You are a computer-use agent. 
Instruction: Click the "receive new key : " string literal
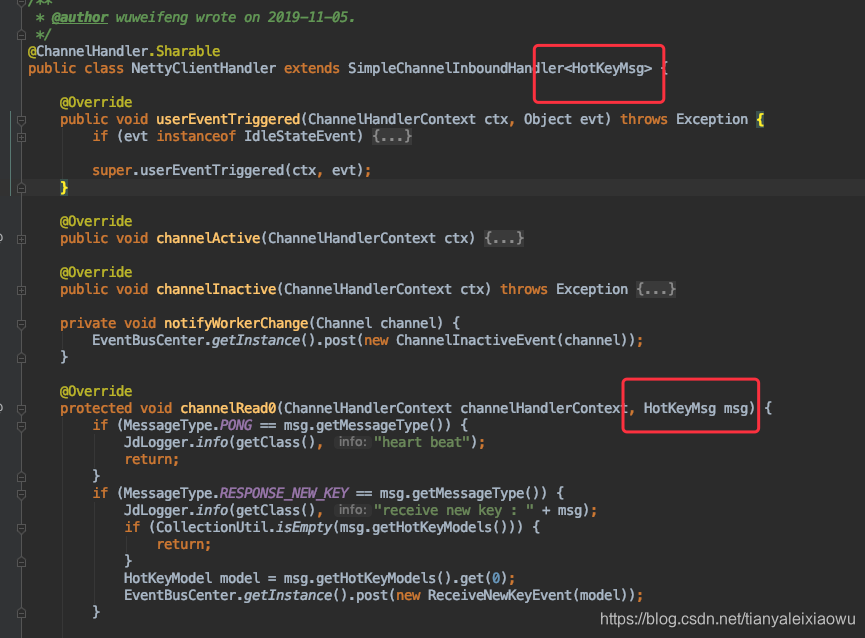[454, 510]
